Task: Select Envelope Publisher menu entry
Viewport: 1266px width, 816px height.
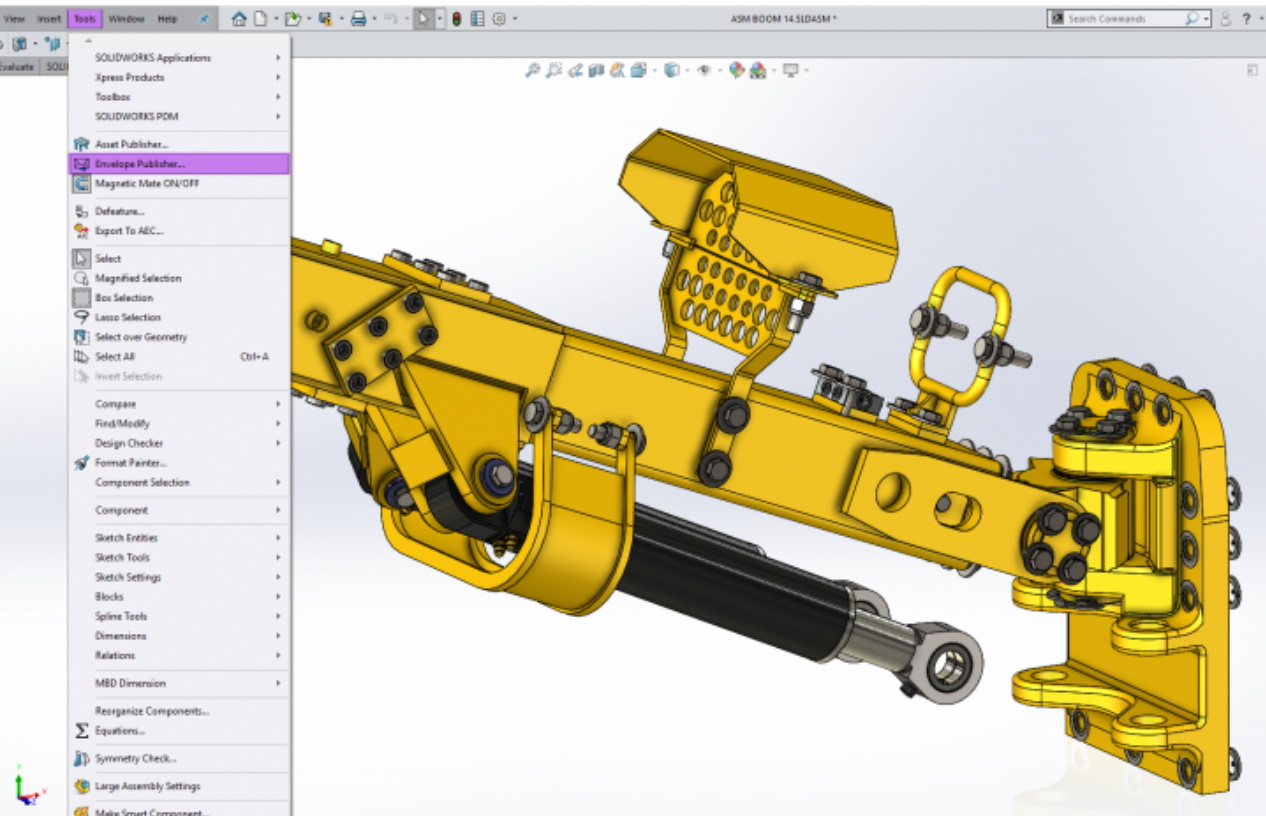Action: (140, 164)
